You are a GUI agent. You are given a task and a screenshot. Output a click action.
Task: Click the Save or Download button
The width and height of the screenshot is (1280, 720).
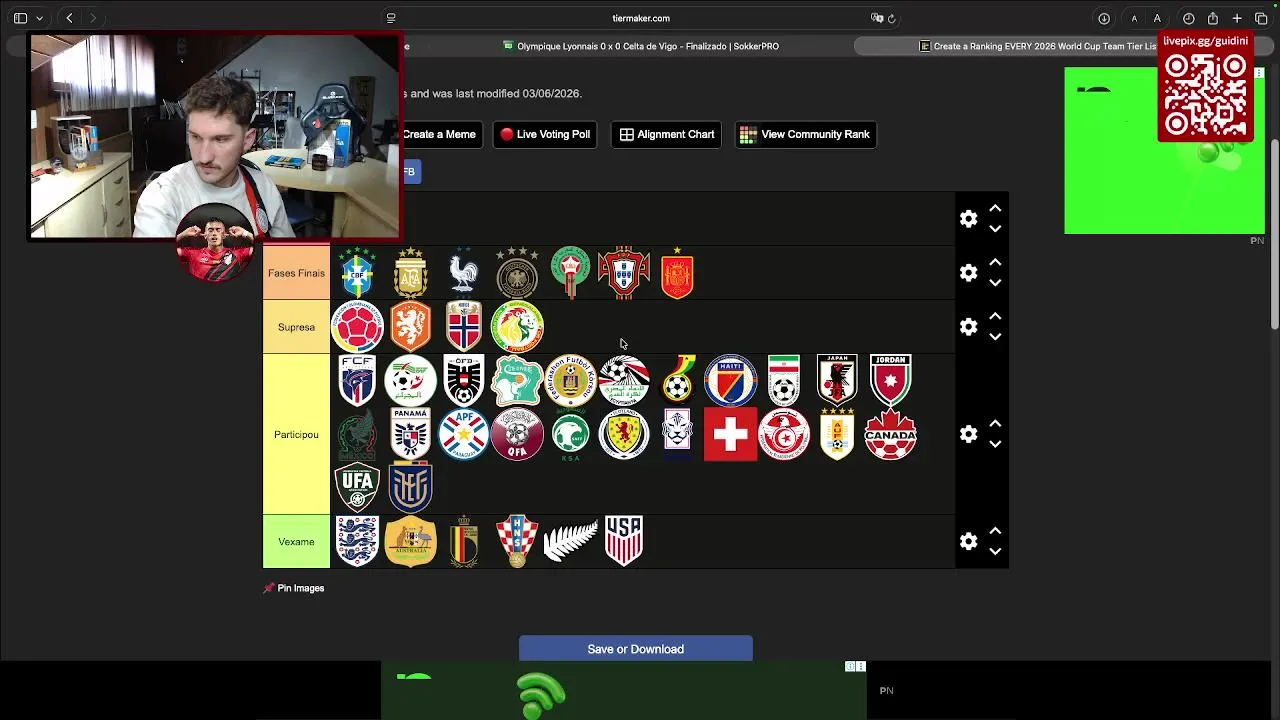635,649
